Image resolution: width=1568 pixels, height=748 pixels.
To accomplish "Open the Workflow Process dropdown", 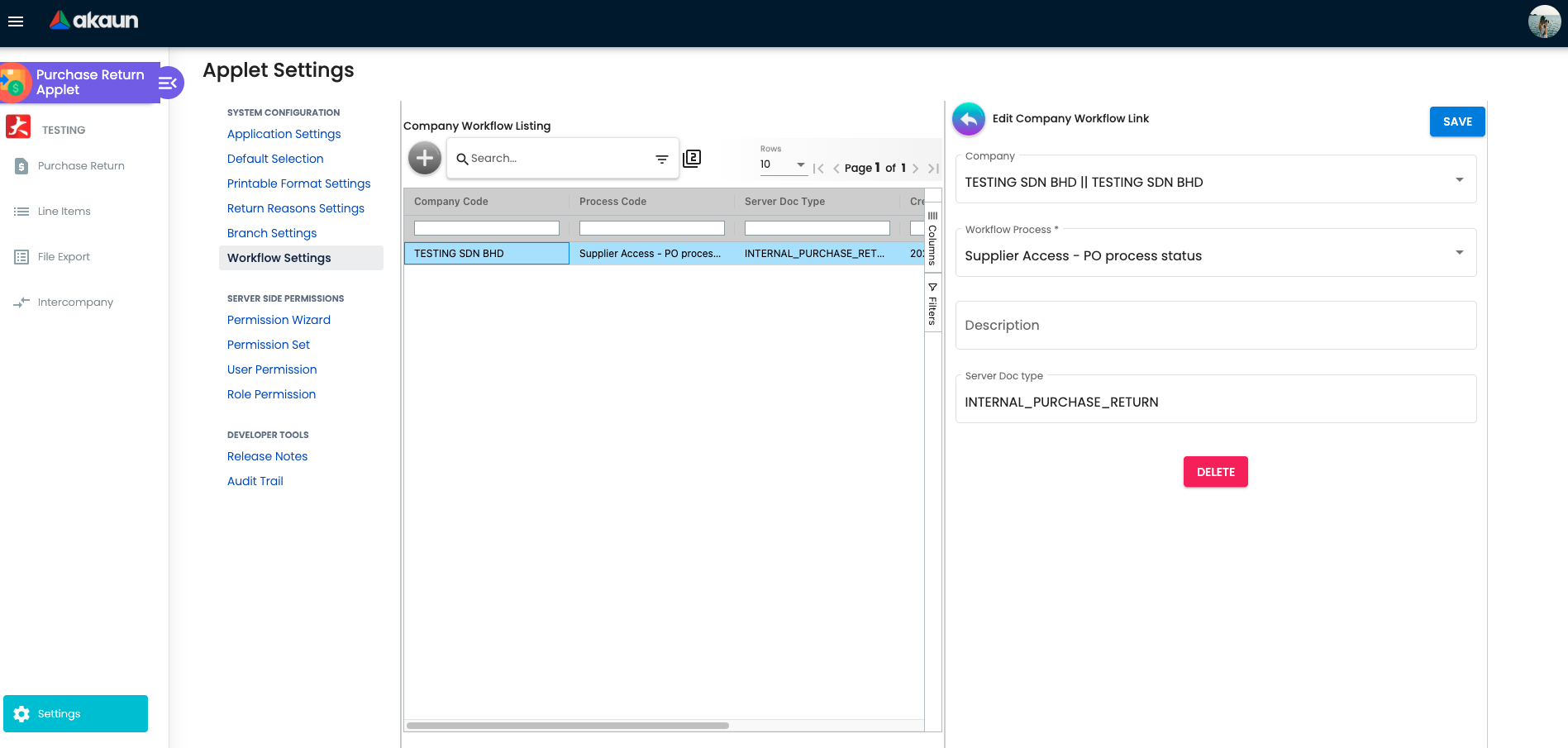I will (1216, 253).
